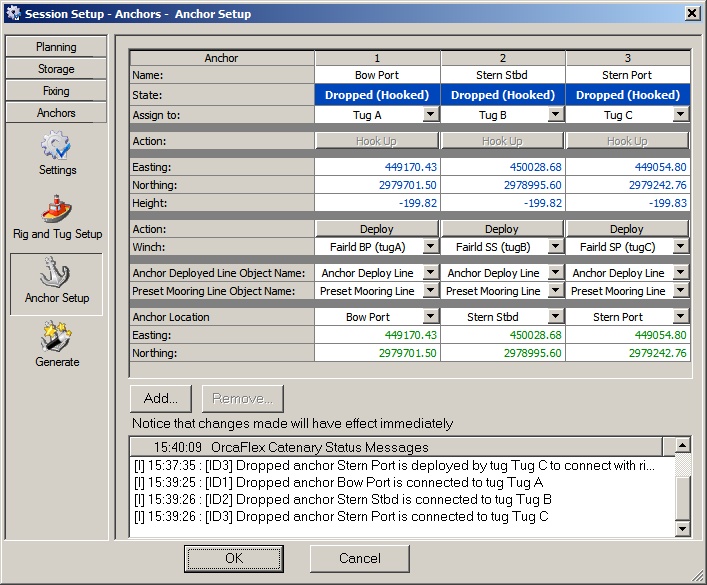Viewport: 707px width, 585px height.
Task: Edit the Easting value for anchor 1
Action: point(377,167)
